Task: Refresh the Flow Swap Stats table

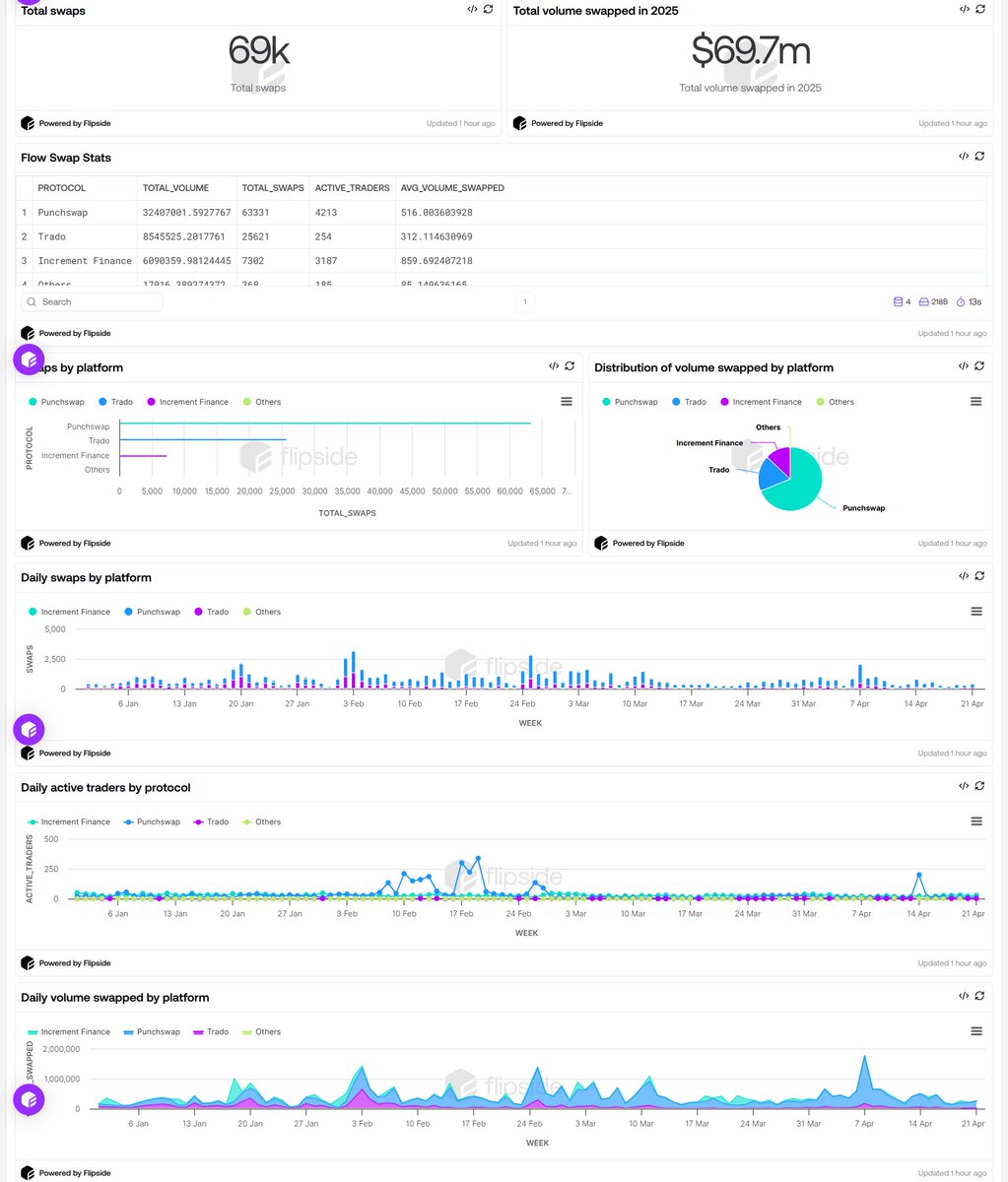Action: 978,155
